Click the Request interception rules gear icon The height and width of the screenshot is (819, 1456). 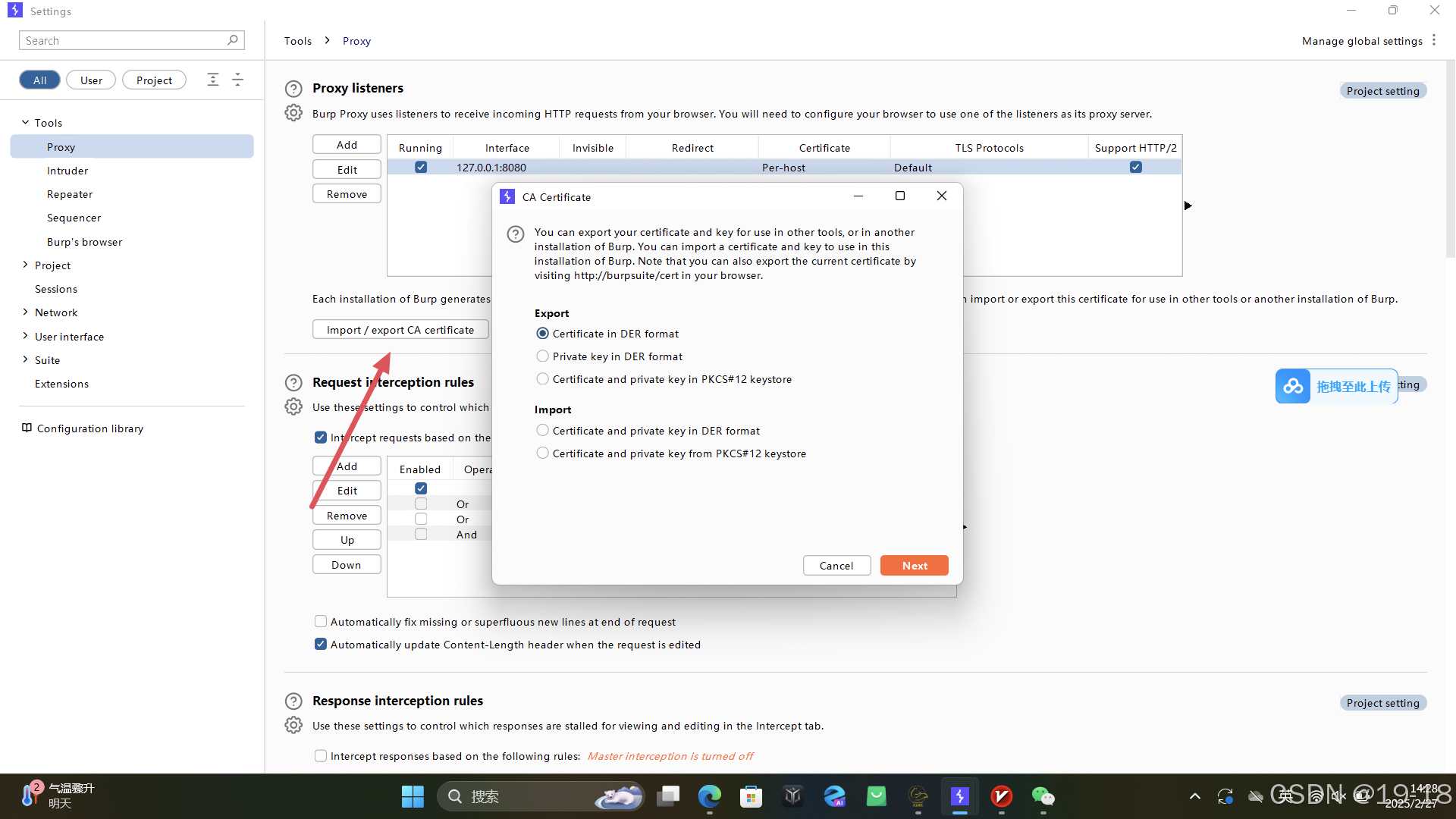click(x=293, y=407)
